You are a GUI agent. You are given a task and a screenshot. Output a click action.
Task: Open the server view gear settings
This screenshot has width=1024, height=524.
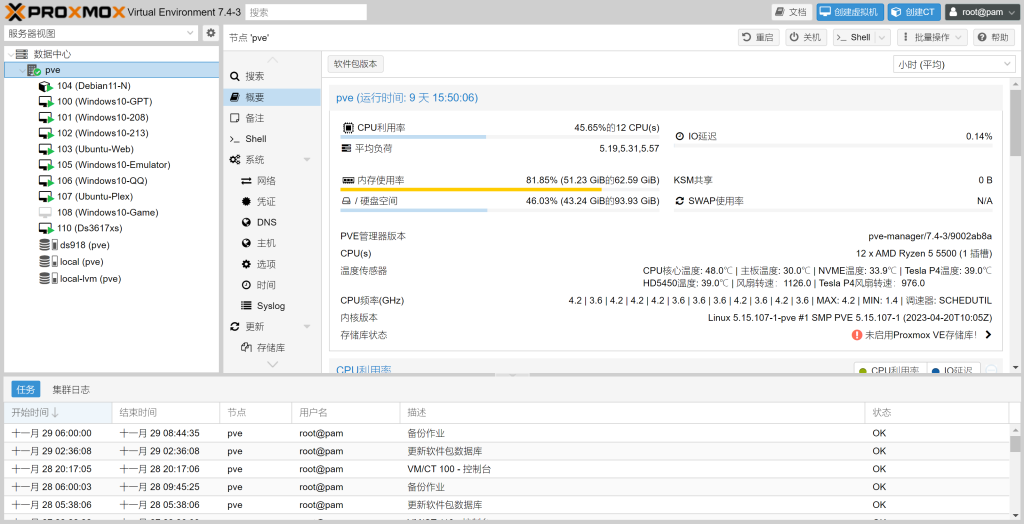pos(210,33)
